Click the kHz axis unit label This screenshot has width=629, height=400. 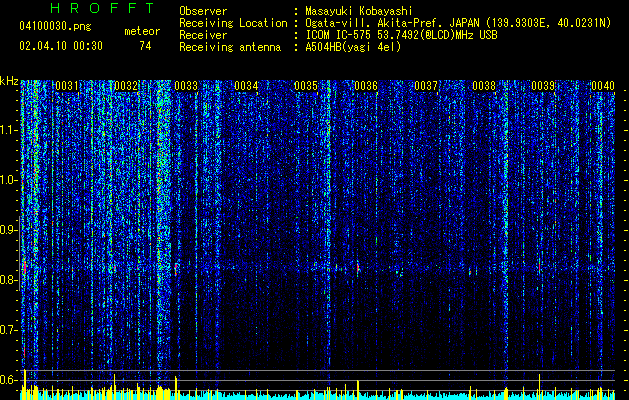tap(9, 81)
